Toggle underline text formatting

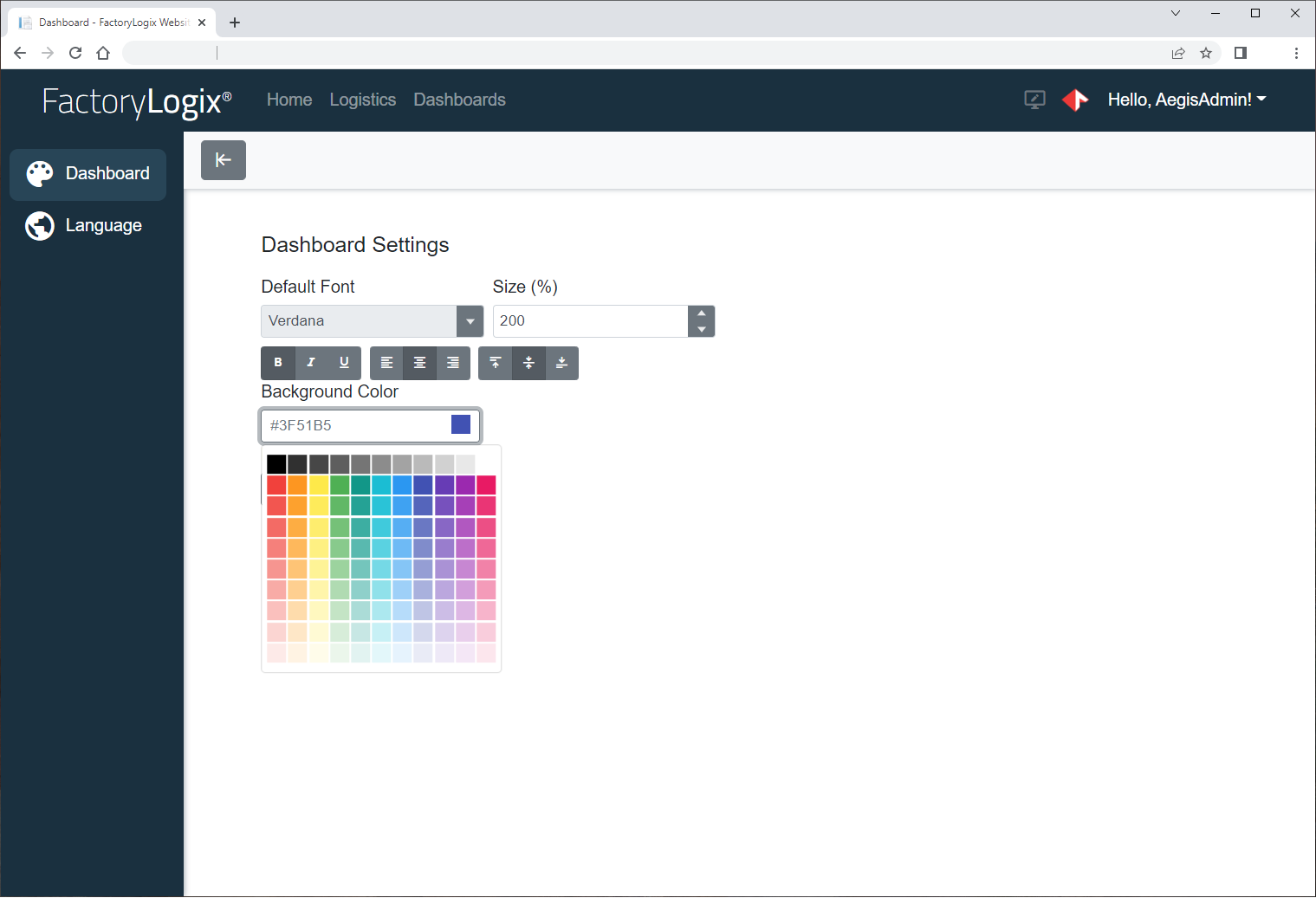[x=343, y=363]
